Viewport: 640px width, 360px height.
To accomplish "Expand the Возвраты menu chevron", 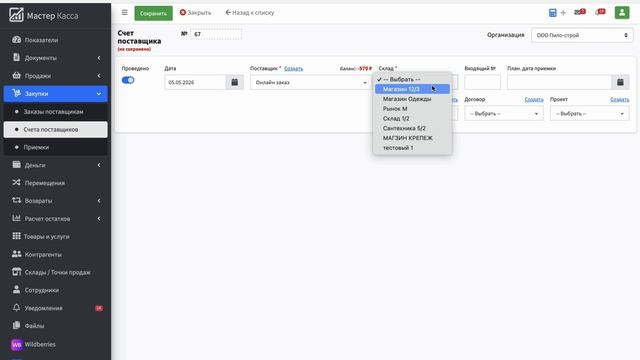I will click(x=99, y=201).
